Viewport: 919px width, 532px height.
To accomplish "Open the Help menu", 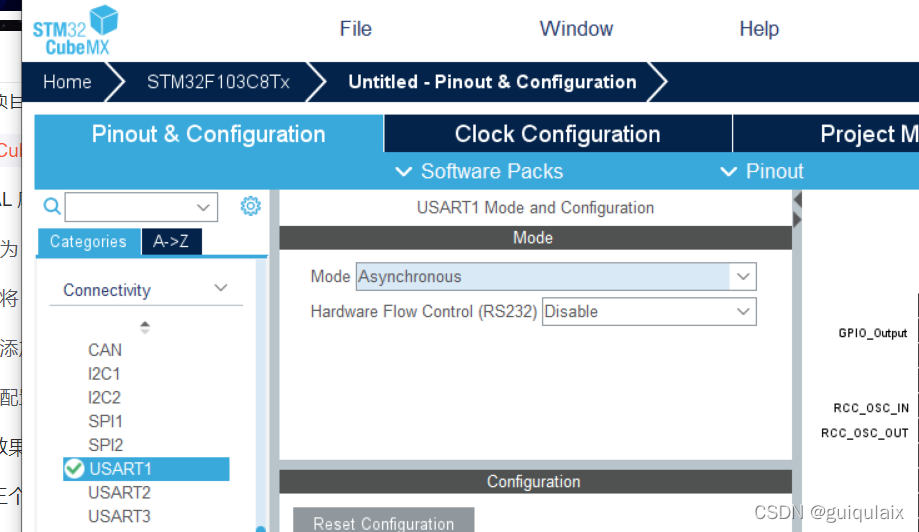I will click(759, 29).
